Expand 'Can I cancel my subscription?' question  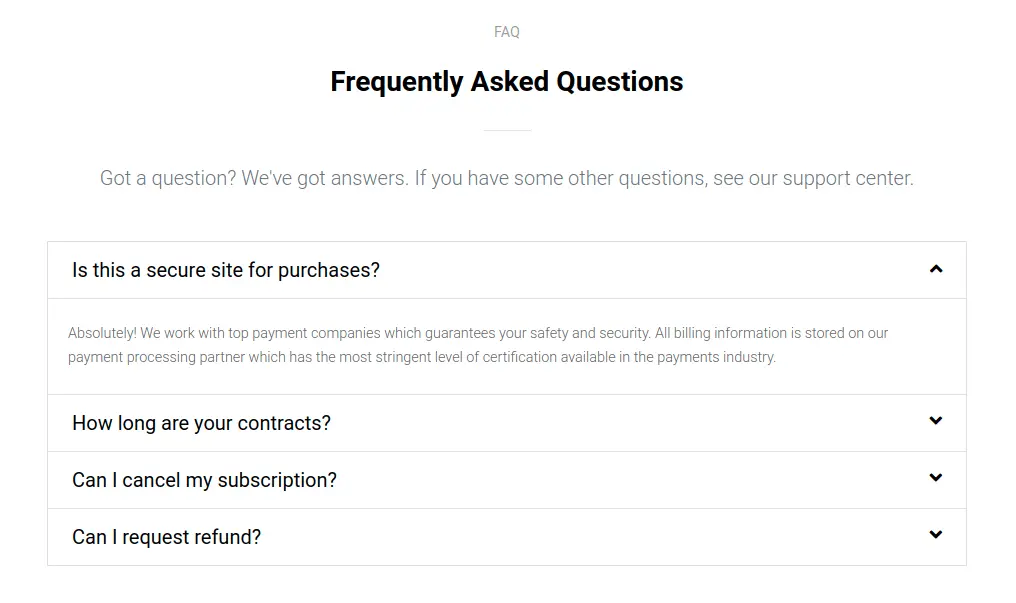(x=204, y=480)
